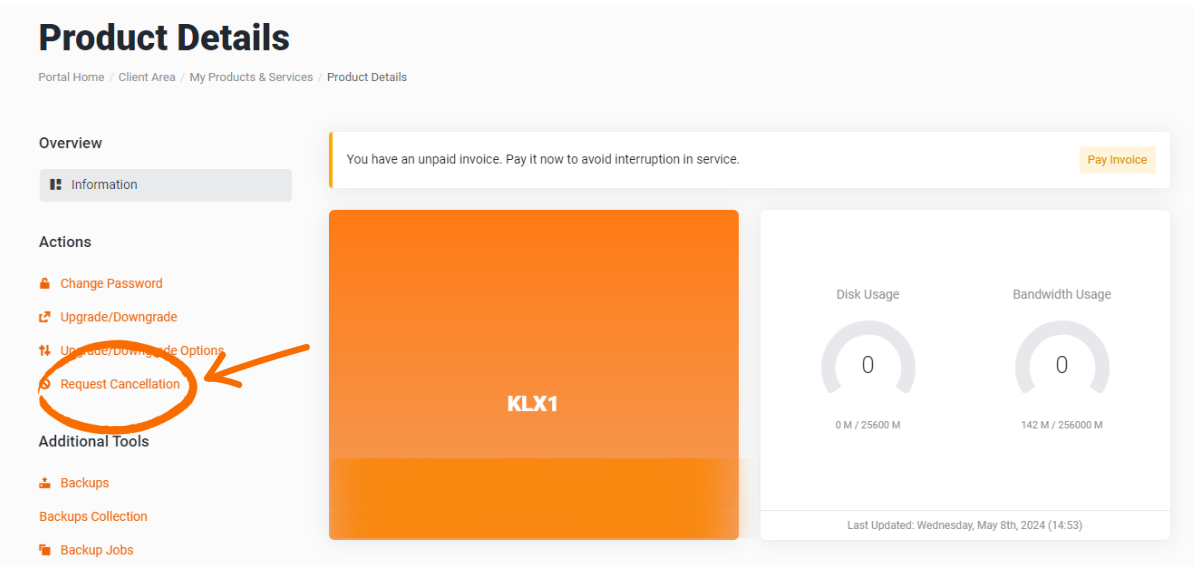Click the orange KLX1 product panel

[534, 375]
